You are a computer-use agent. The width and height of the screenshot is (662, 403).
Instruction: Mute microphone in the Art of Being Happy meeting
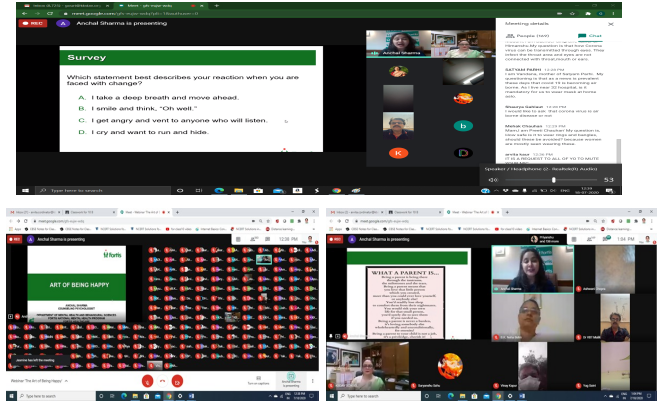[x=148, y=381]
